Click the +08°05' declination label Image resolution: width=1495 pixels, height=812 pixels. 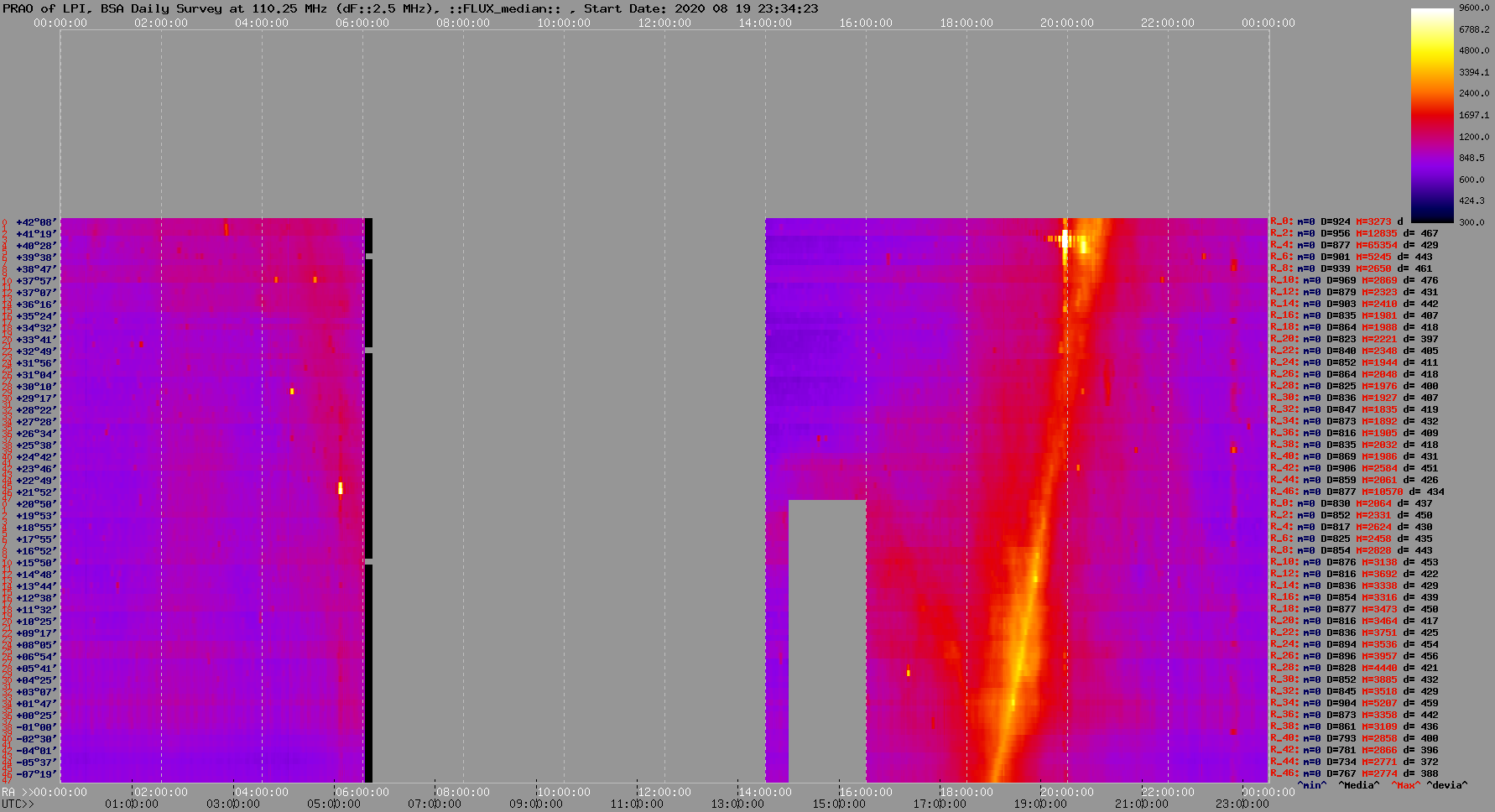tap(36, 646)
